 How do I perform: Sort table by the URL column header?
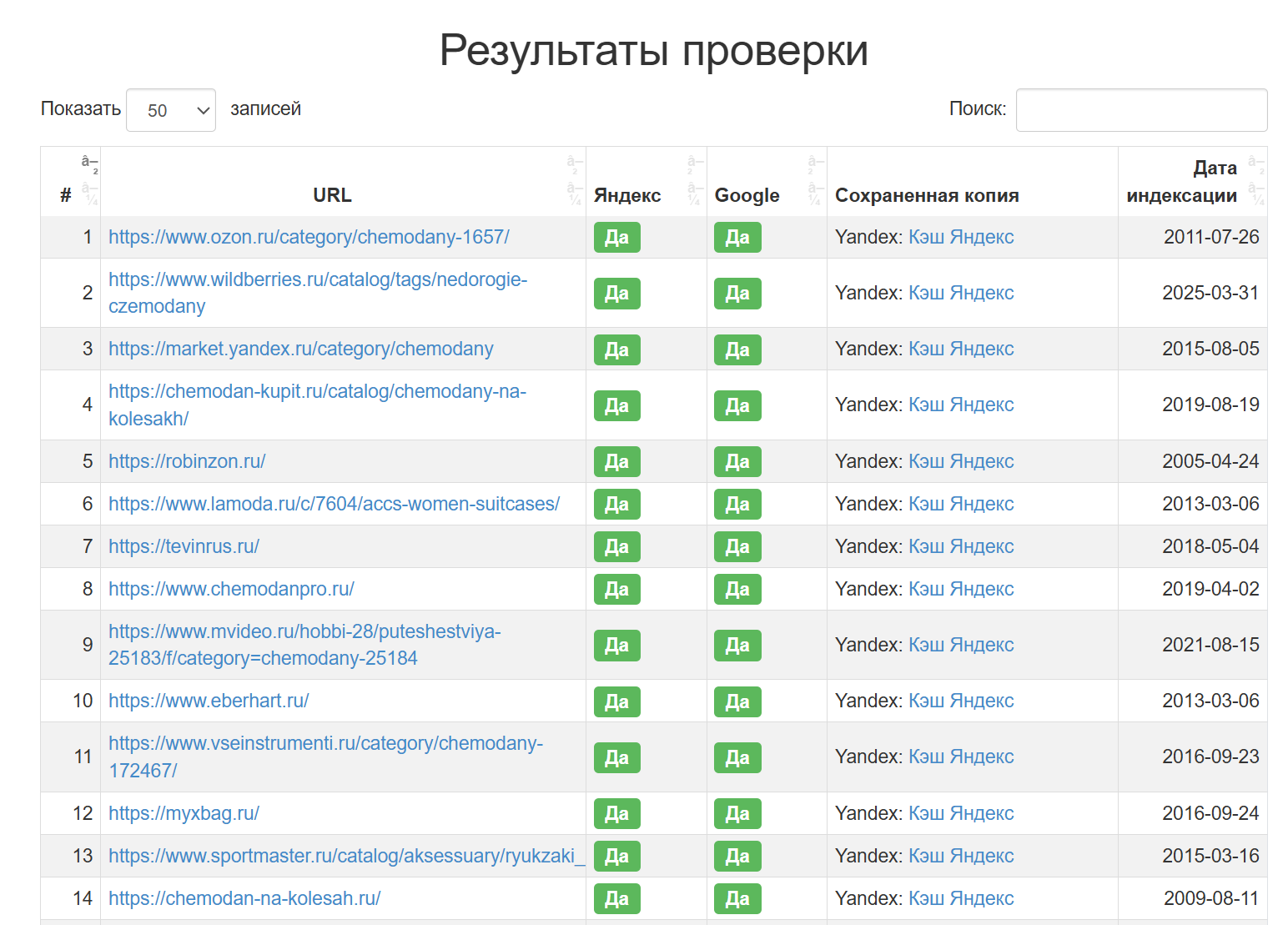pyautogui.click(x=343, y=182)
